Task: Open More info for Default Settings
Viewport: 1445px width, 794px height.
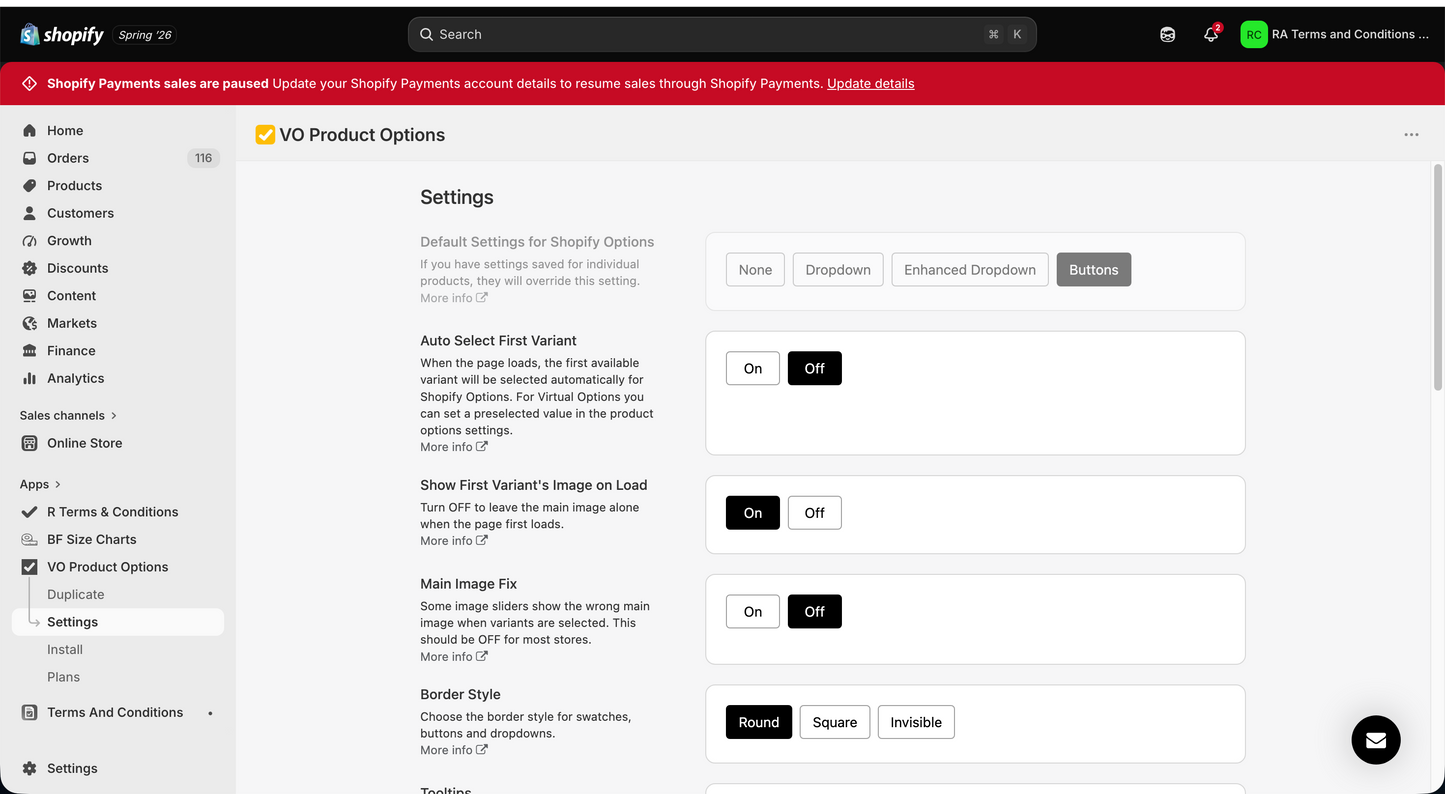Action: point(454,298)
